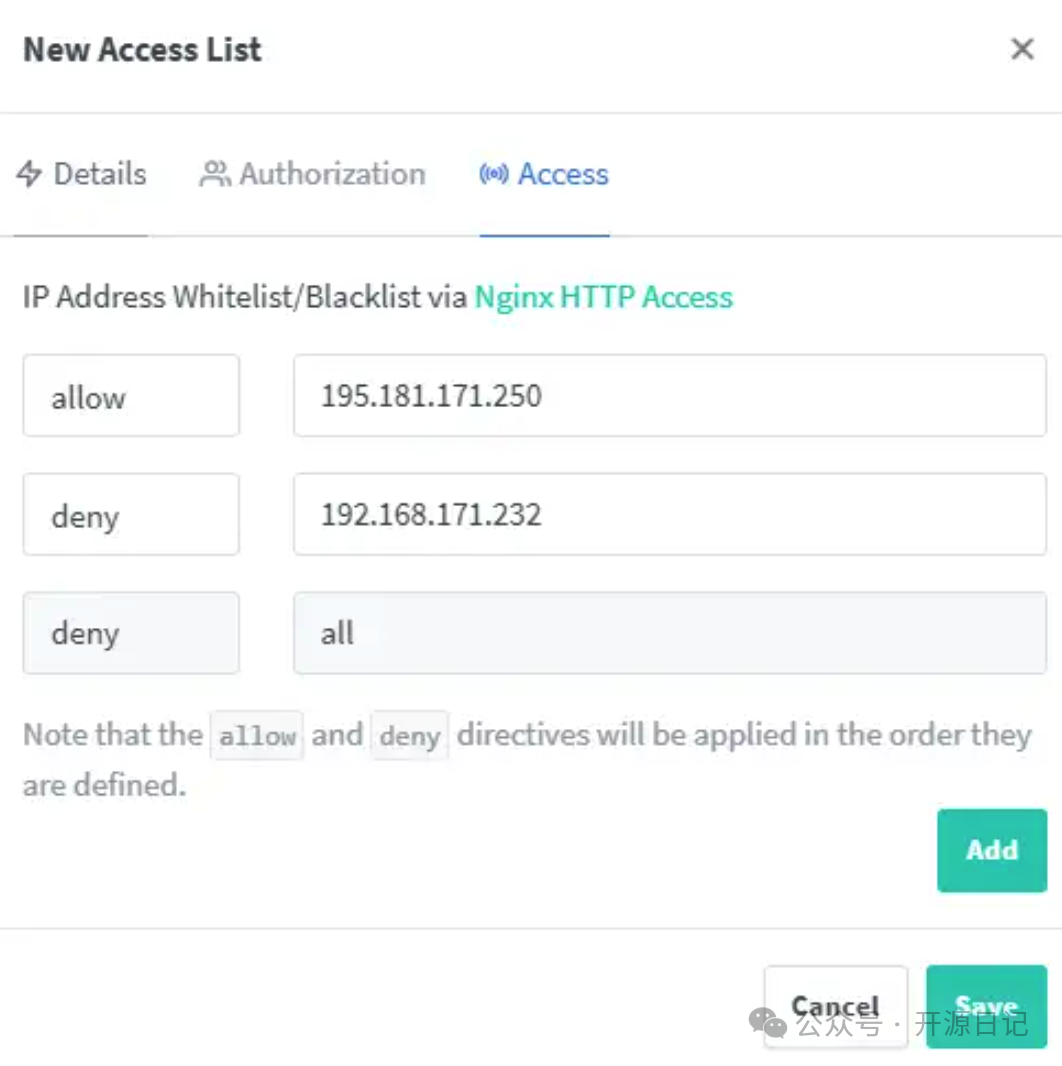
Task: Click the 192.168.171.232 address input
Action: pos(669,515)
